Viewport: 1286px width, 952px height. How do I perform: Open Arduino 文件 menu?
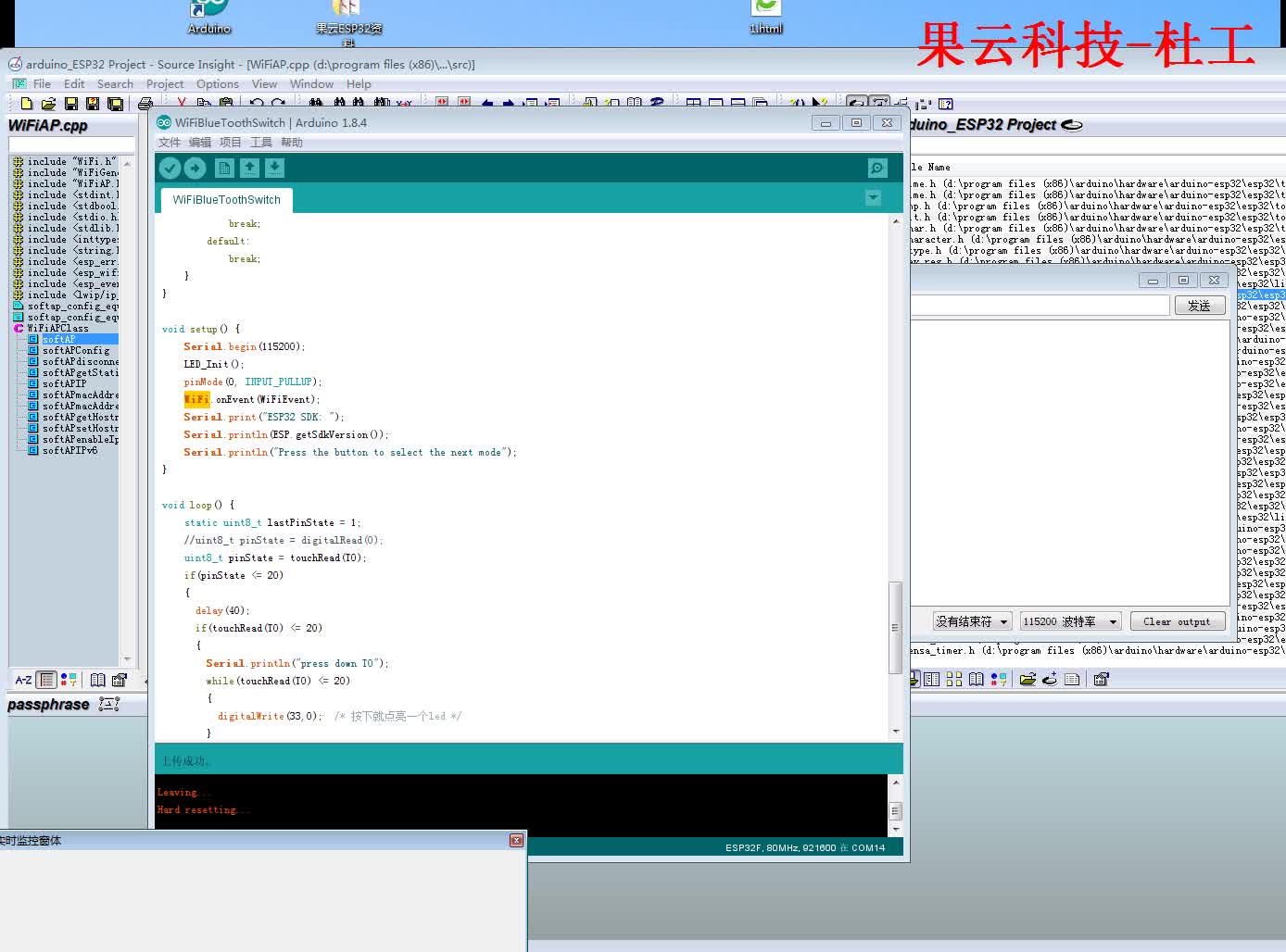point(170,142)
